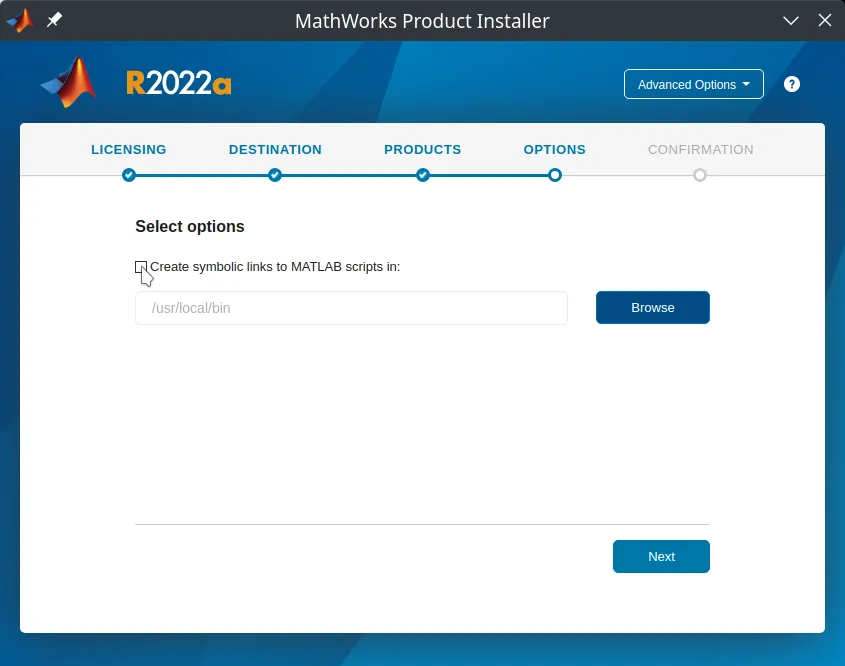Screen dimensions: 845x666
Task: Go to the PRODUCTS step tab
Action: 422,149
